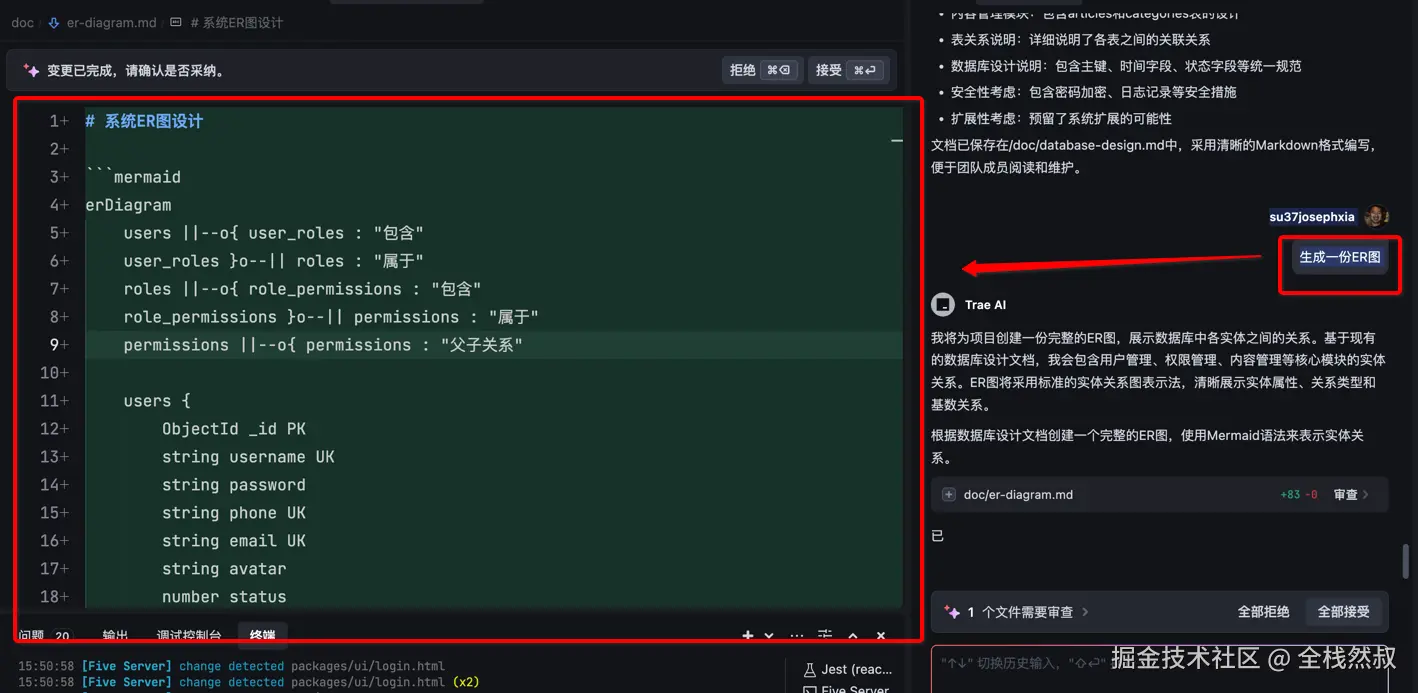Click the 表关系说明 bullet text
The image size is (1418, 693).
tap(1080, 40)
